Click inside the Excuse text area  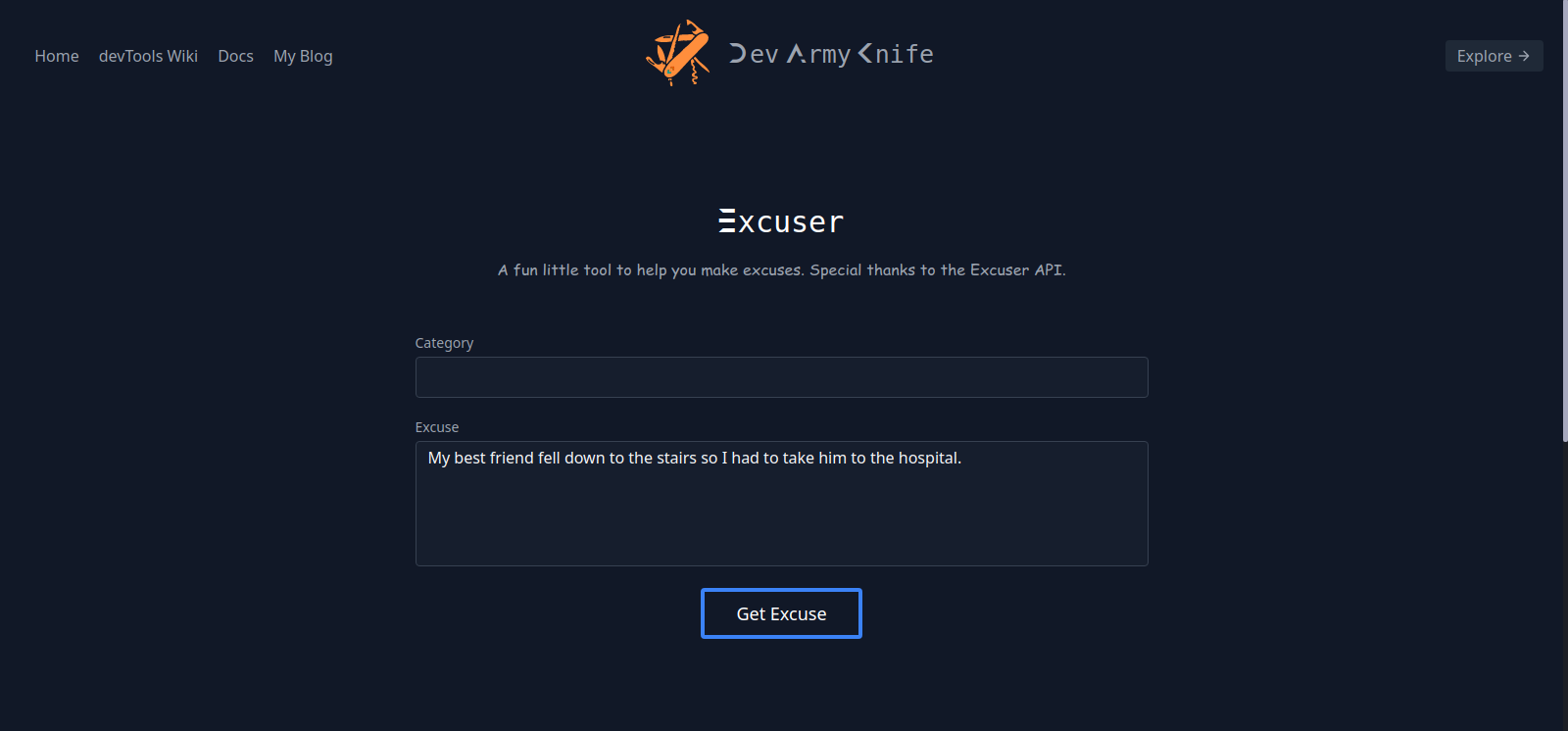(781, 504)
